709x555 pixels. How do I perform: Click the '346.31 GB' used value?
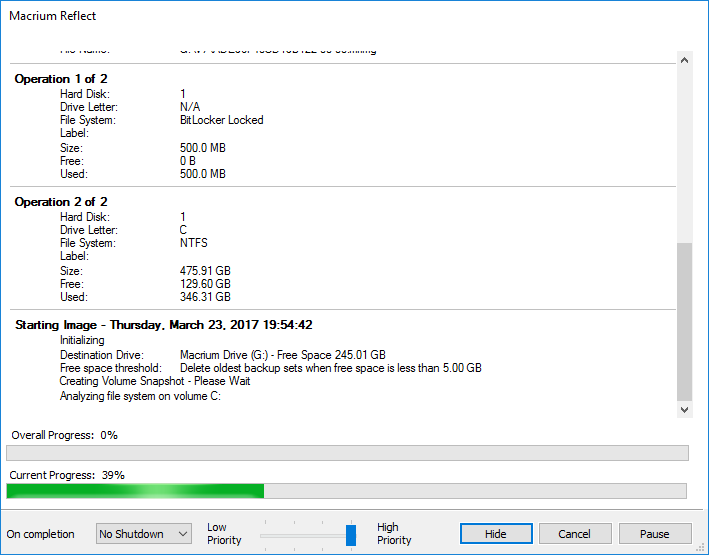coord(205,297)
